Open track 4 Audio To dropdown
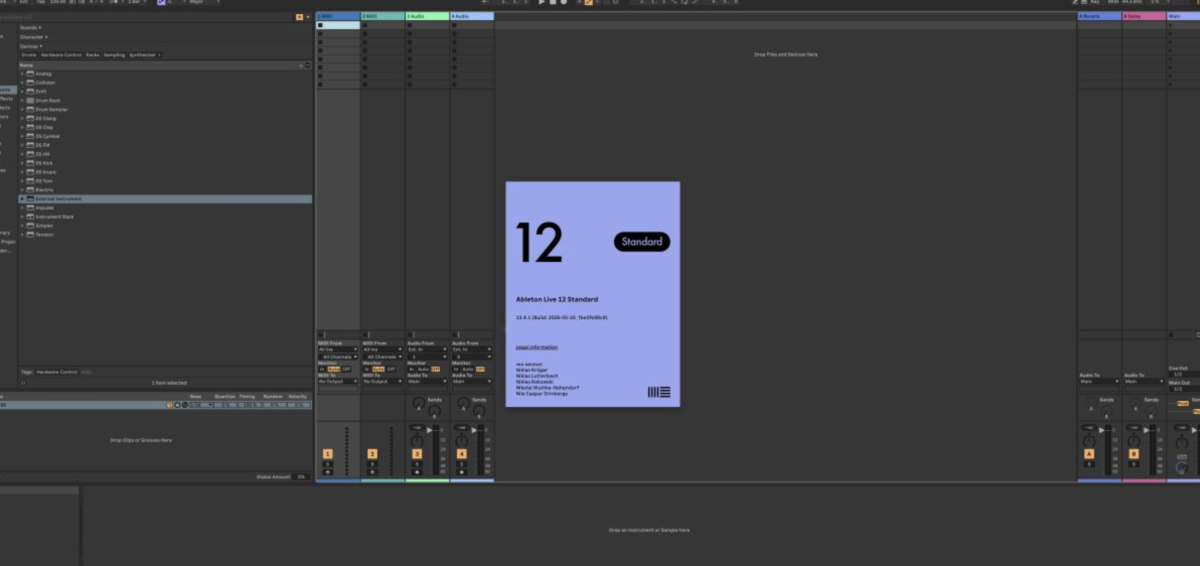1200x566 pixels. [x=472, y=381]
